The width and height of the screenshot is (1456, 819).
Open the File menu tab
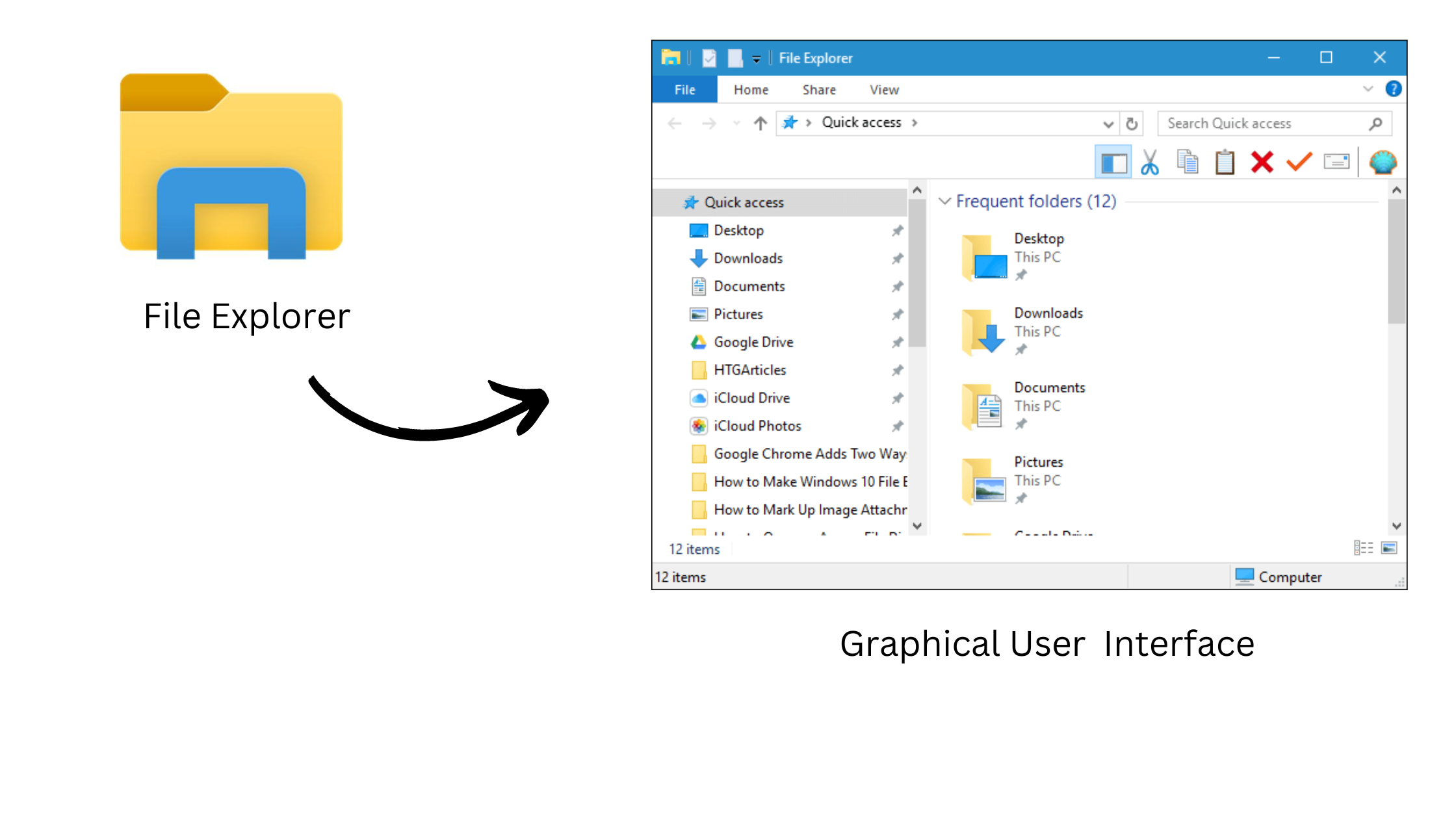(684, 90)
